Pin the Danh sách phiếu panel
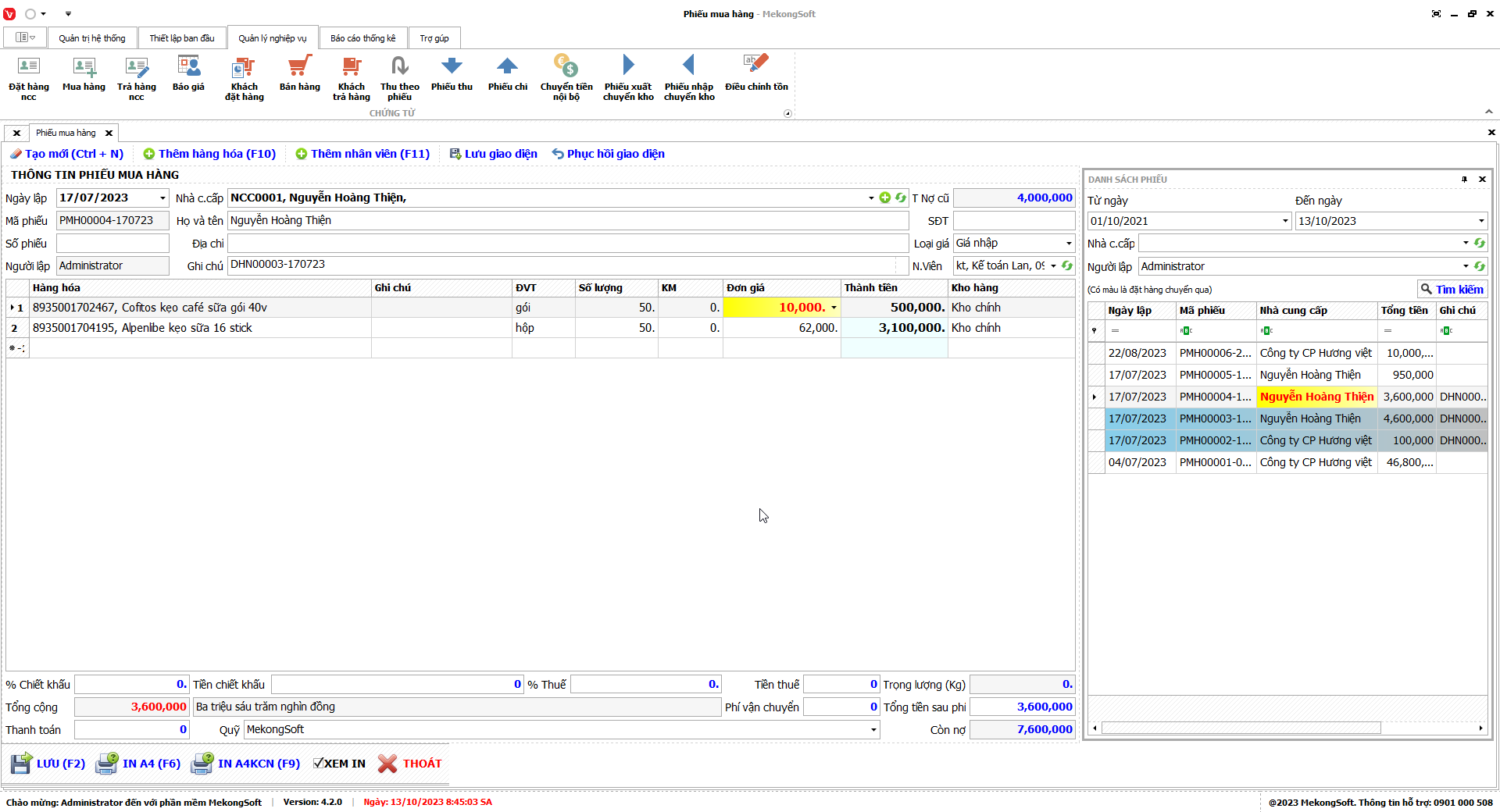Image resolution: width=1500 pixels, height=812 pixels. coord(1464,180)
